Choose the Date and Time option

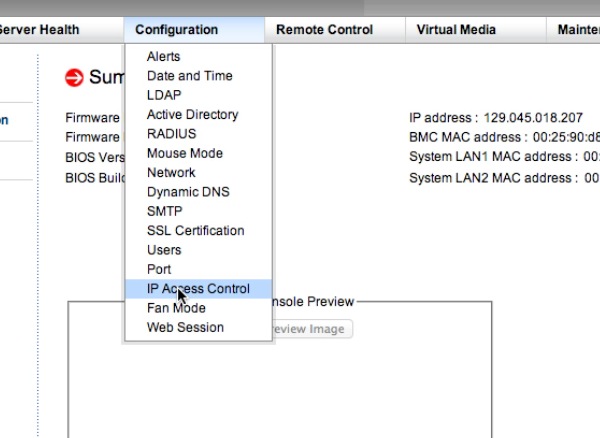[189, 76]
